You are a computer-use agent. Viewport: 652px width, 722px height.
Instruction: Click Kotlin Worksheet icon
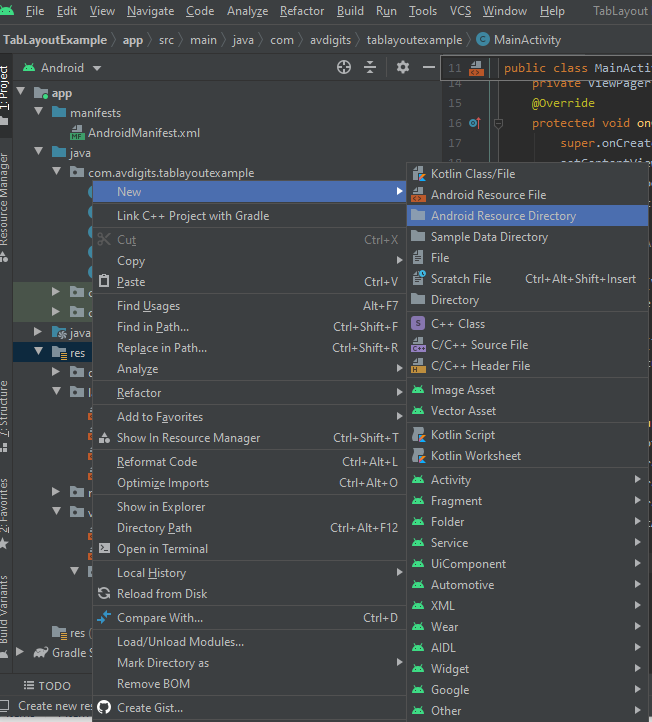click(x=419, y=456)
